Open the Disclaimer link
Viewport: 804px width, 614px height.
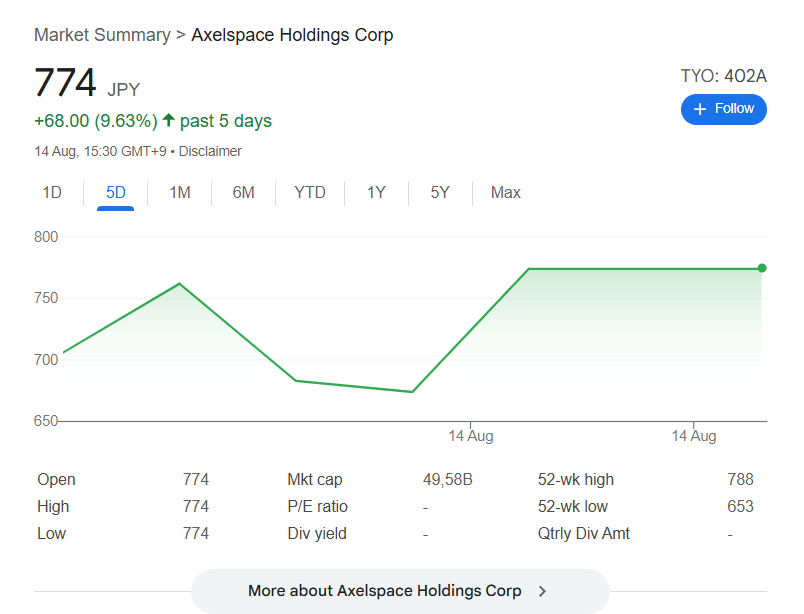tap(210, 151)
